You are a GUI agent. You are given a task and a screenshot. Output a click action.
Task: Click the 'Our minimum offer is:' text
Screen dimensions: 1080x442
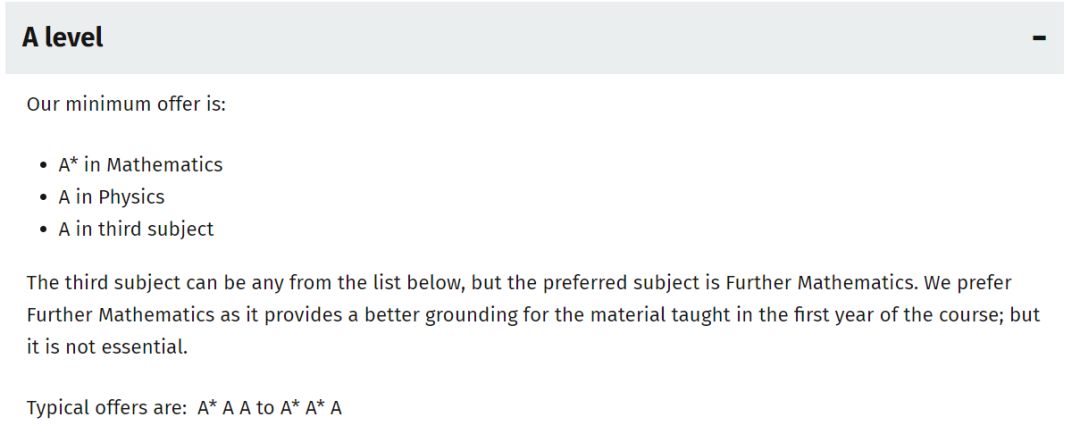point(126,104)
